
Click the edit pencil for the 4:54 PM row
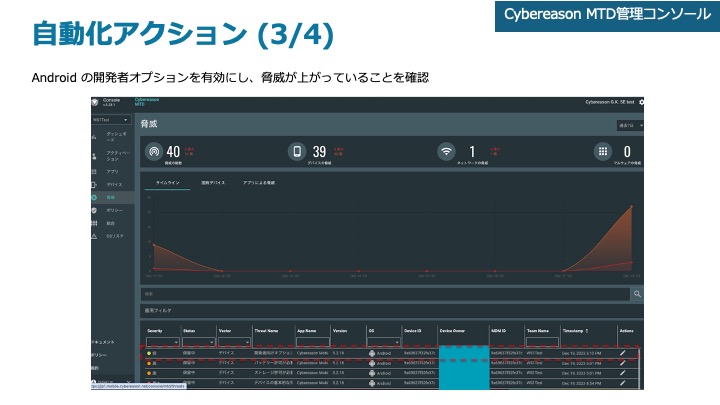623,382
